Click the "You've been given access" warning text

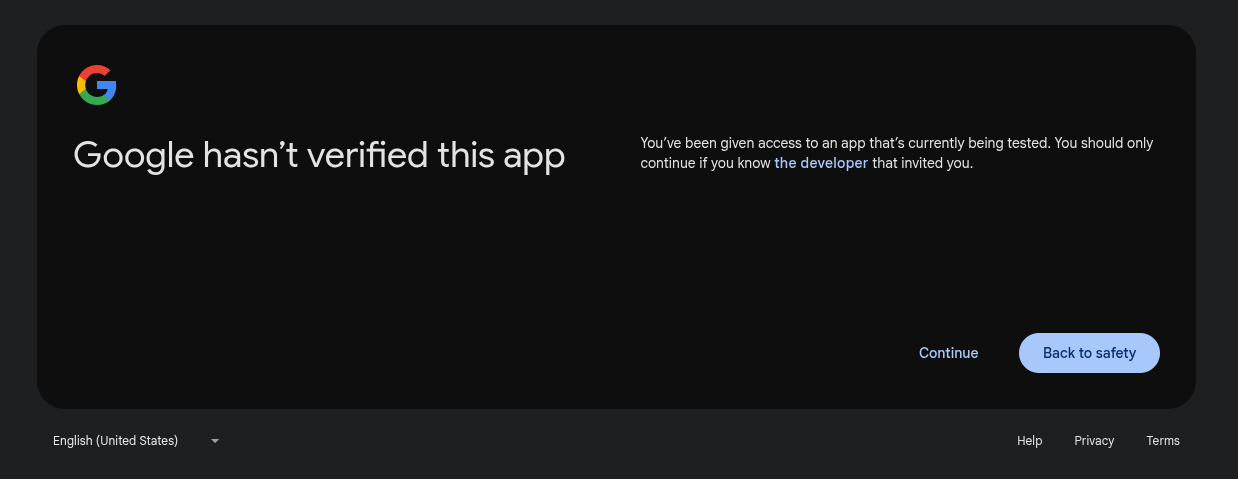(x=897, y=153)
